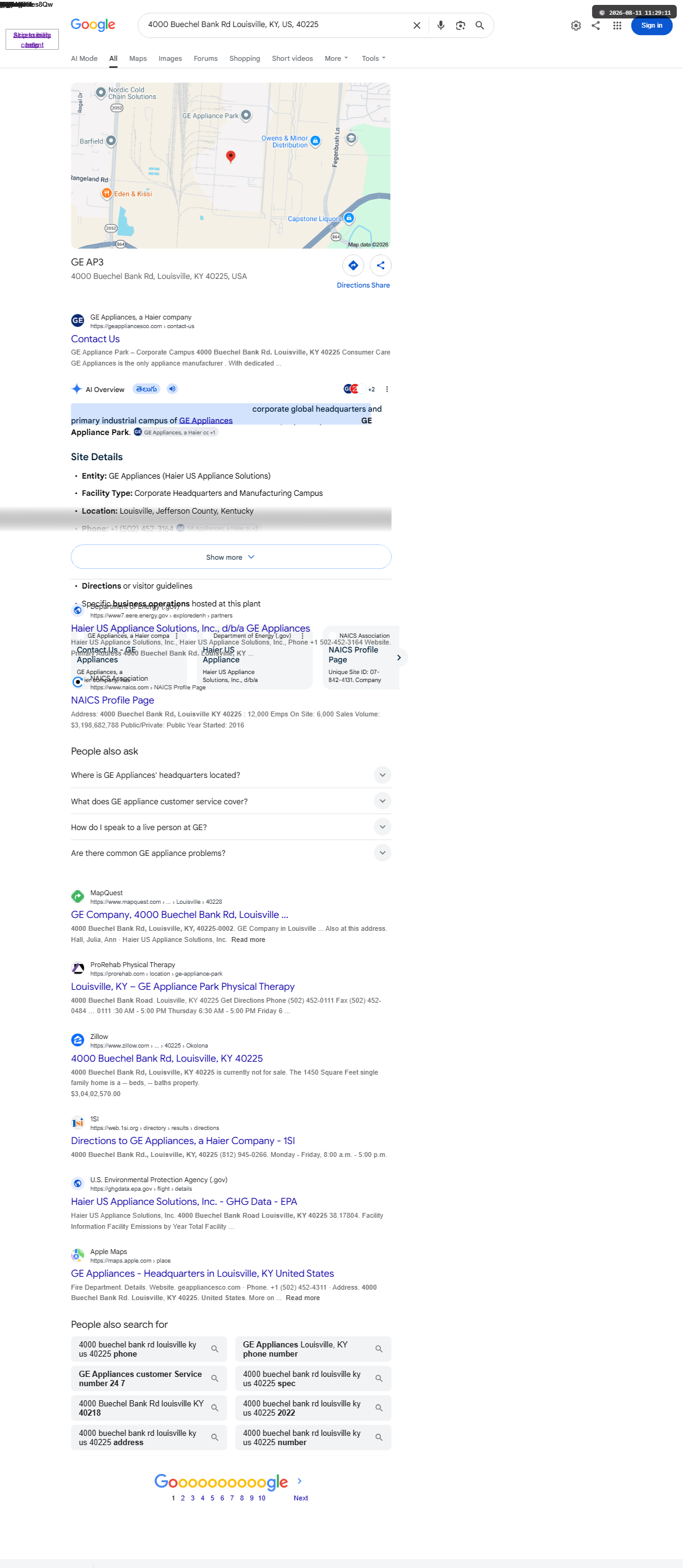Click the red location pin on map
691x1568 pixels.
[x=231, y=156]
